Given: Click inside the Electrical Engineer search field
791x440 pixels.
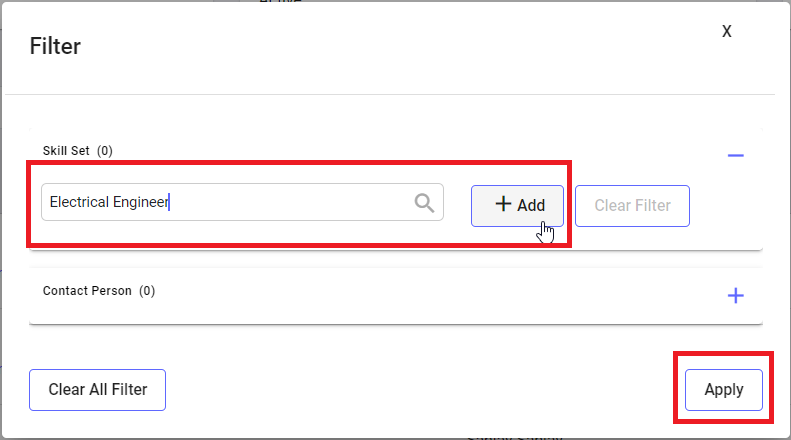Looking at the screenshot, I should (x=242, y=202).
